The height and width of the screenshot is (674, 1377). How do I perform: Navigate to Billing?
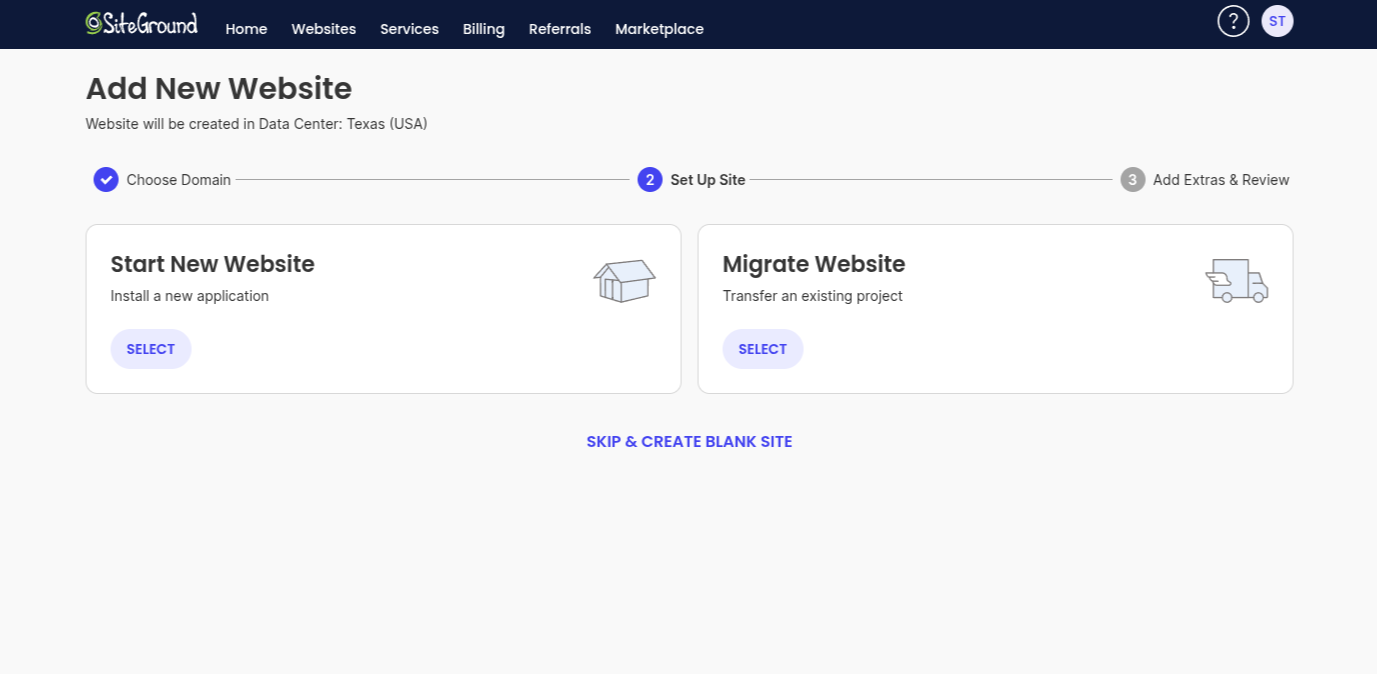click(x=483, y=29)
